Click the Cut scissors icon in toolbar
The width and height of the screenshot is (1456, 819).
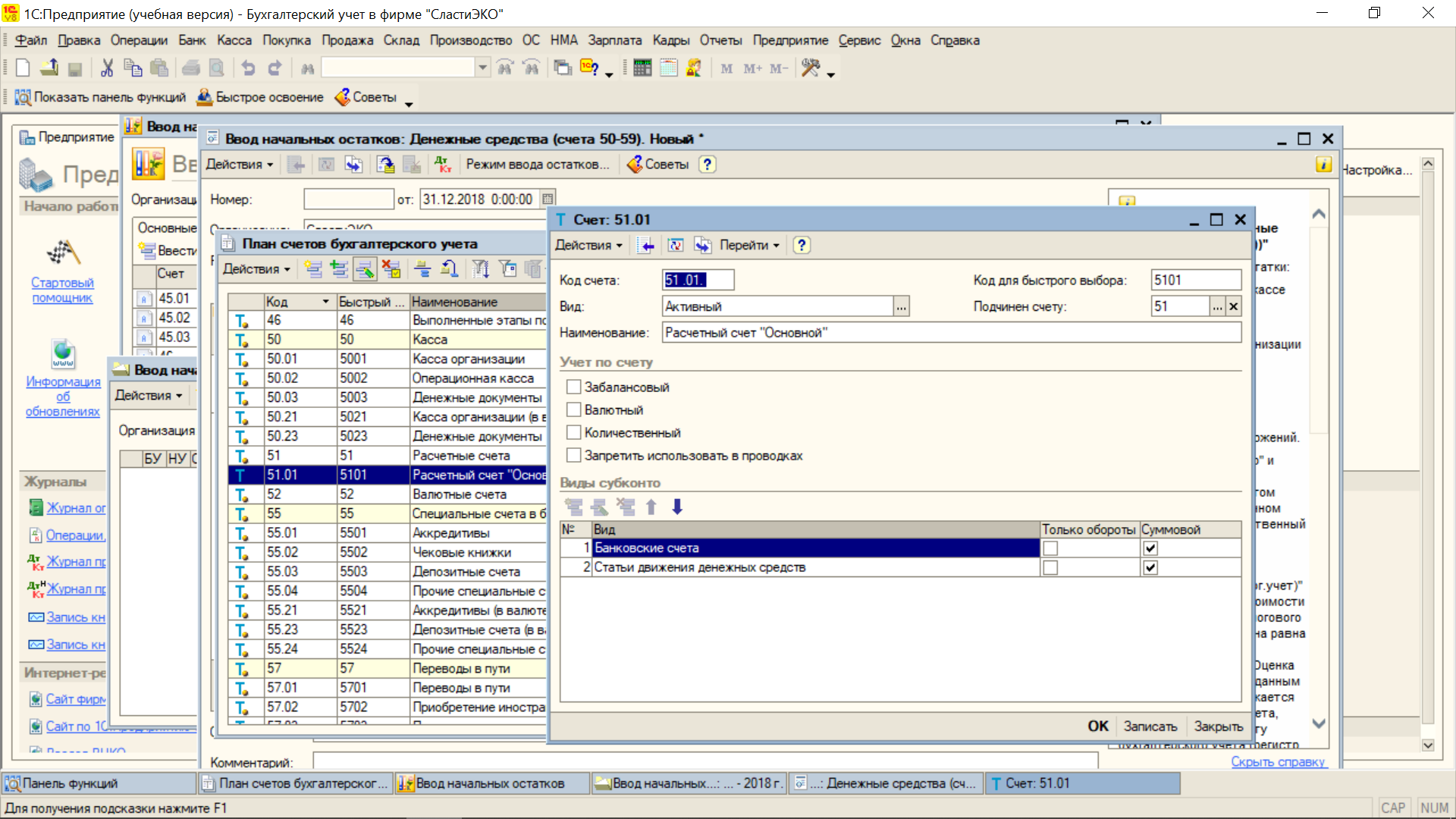click(107, 68)
